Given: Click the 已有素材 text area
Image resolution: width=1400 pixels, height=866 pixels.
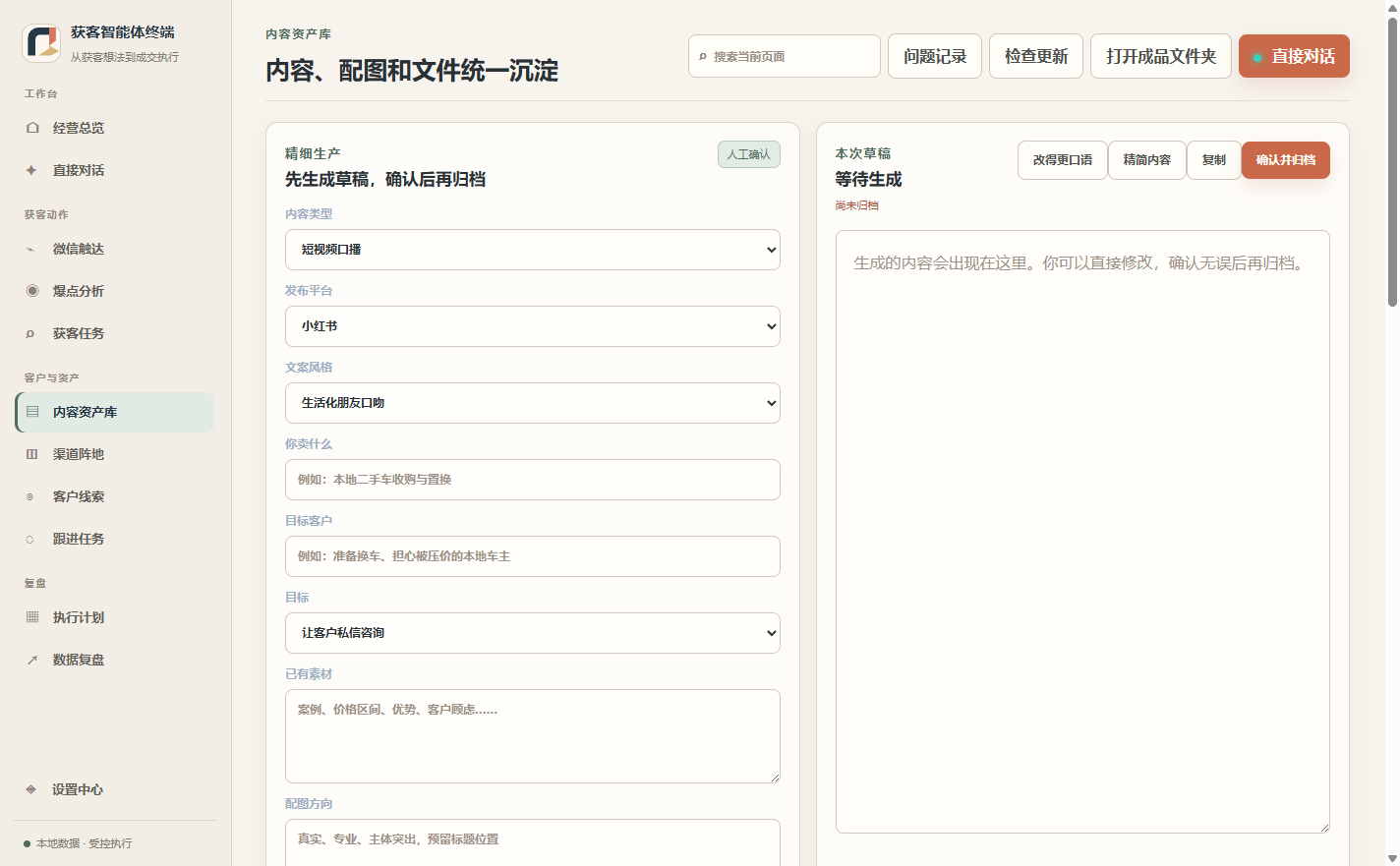Looking at the screenshot, I should coord(533,736).
